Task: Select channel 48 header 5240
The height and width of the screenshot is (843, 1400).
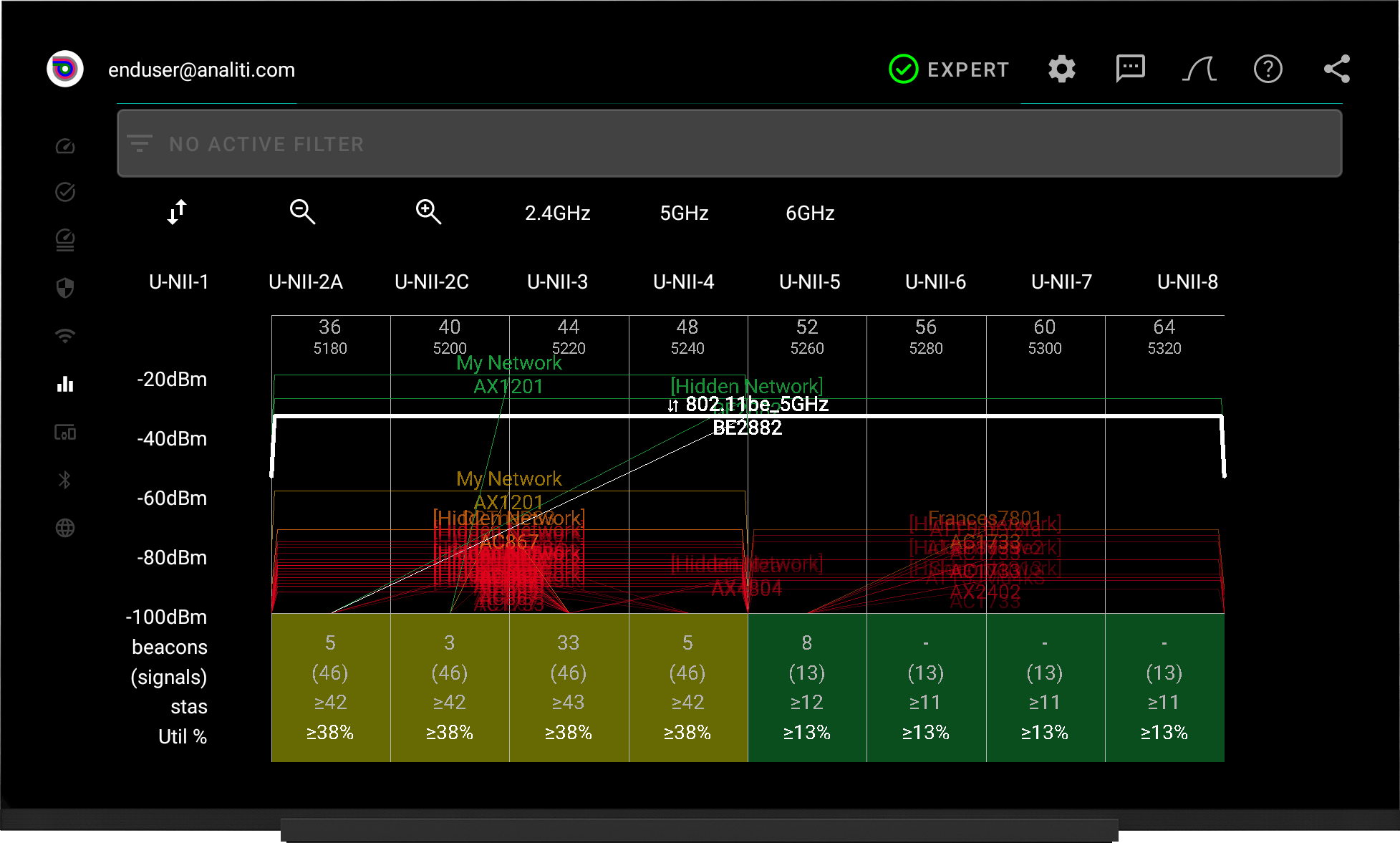Action: click(687, 337)
